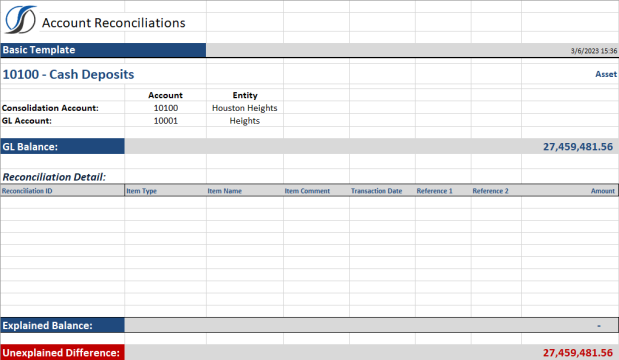The width and height of the screenshot is (619, 360).
Task: Select the GL Balance amount 27,459,481.56
Action: [x=578, y=147]
